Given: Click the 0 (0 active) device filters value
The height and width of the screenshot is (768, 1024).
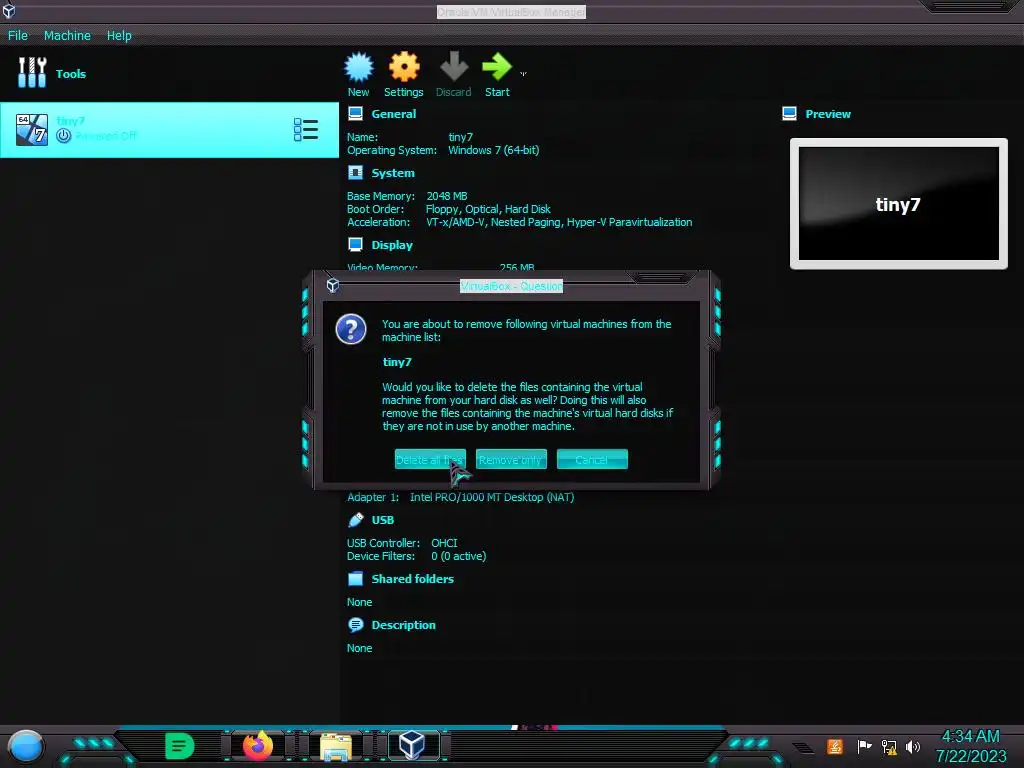Looking at the screenshot, I should [x=458, y=556].
